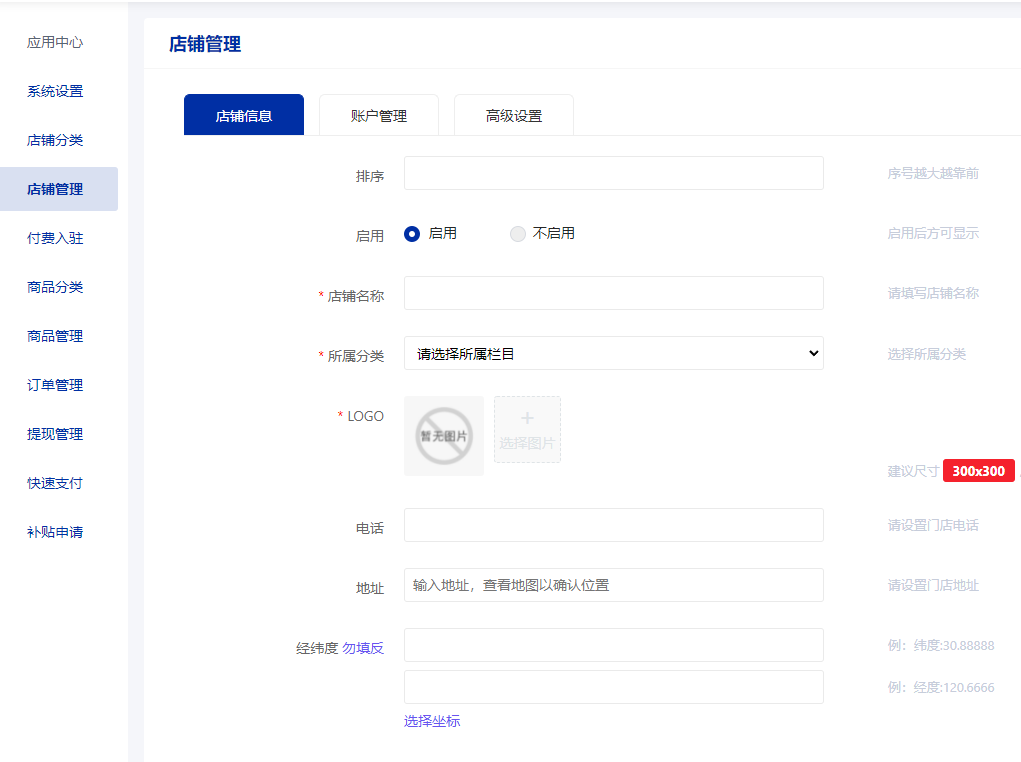
Task: Click the 地址 address input field
Action: coord(613,585)
